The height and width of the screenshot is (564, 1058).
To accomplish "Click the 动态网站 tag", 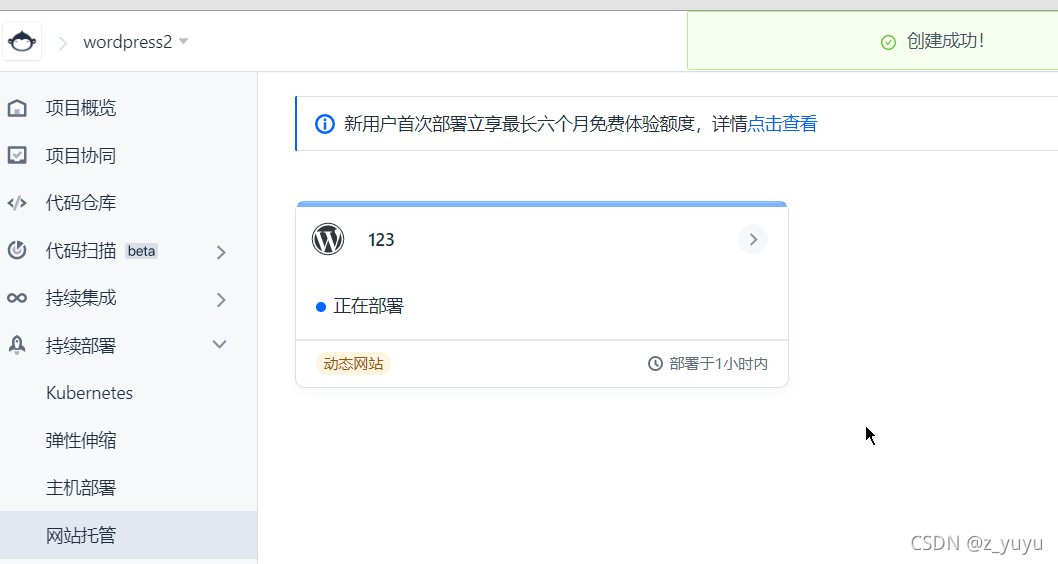I will 353,364.
